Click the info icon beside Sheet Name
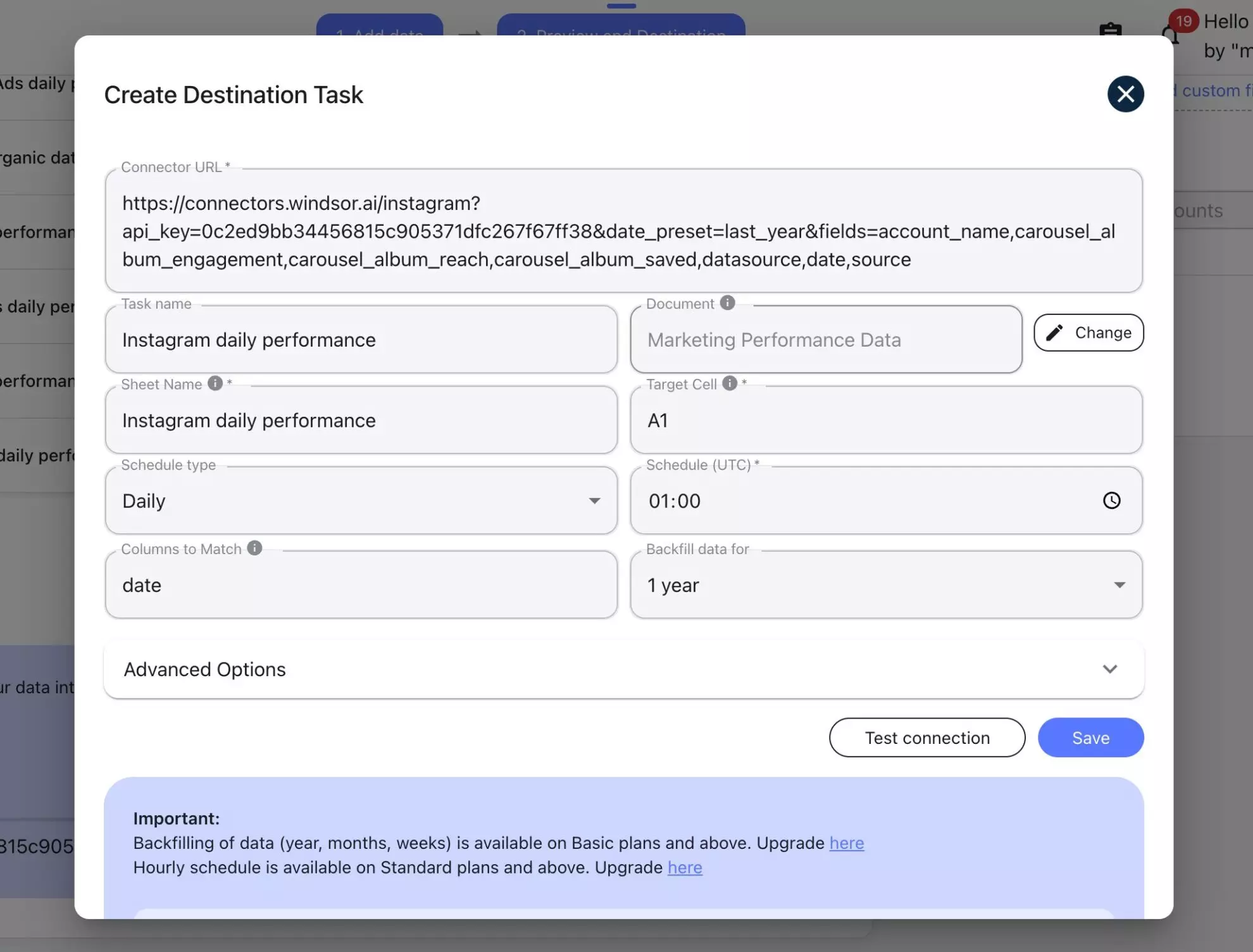Screen dimensions: 1253x952 (215, 383)
